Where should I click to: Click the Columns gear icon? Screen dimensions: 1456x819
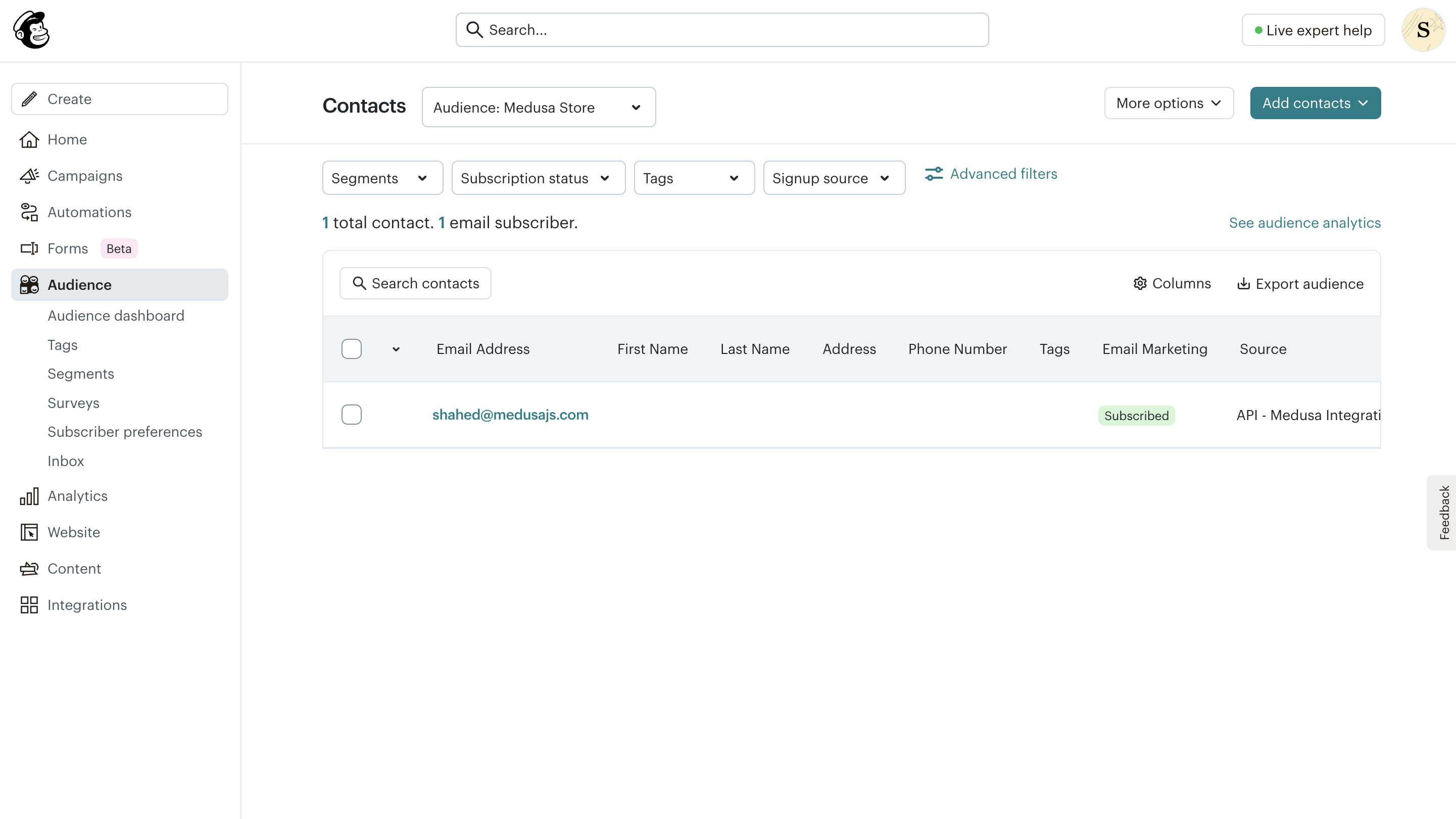pos(1140,283)
